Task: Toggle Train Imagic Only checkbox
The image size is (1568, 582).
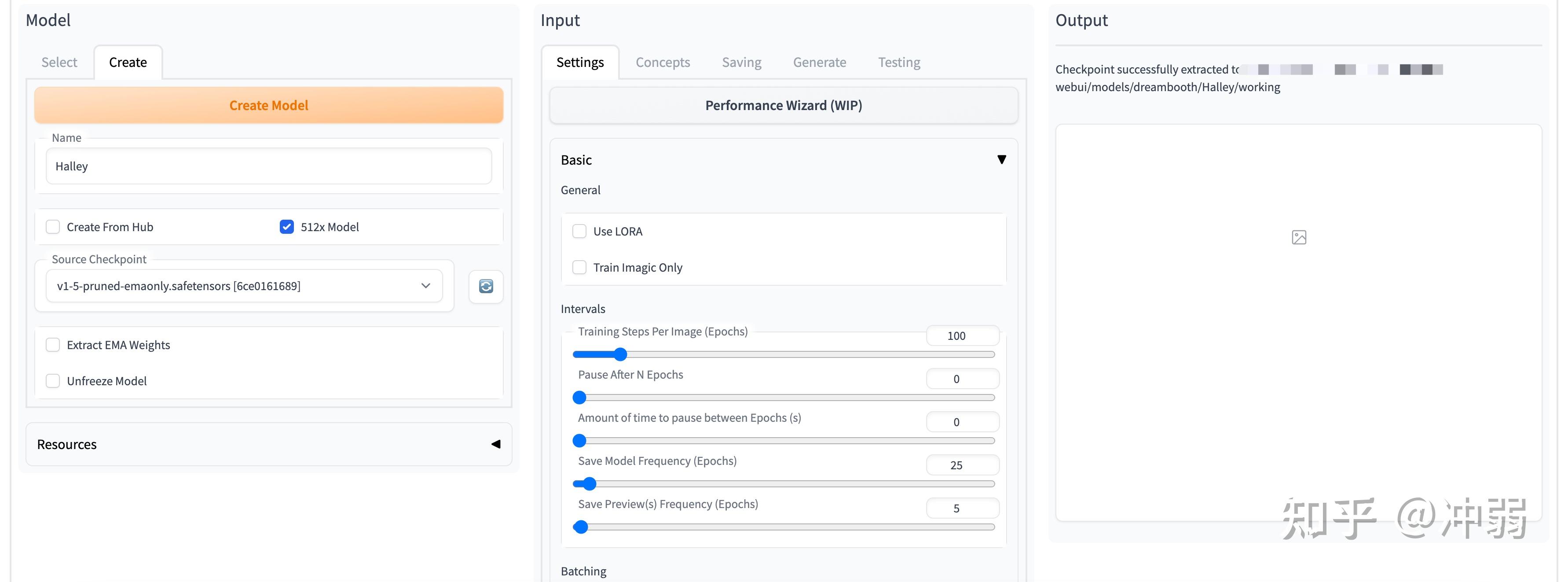Action: coord(579,267)
